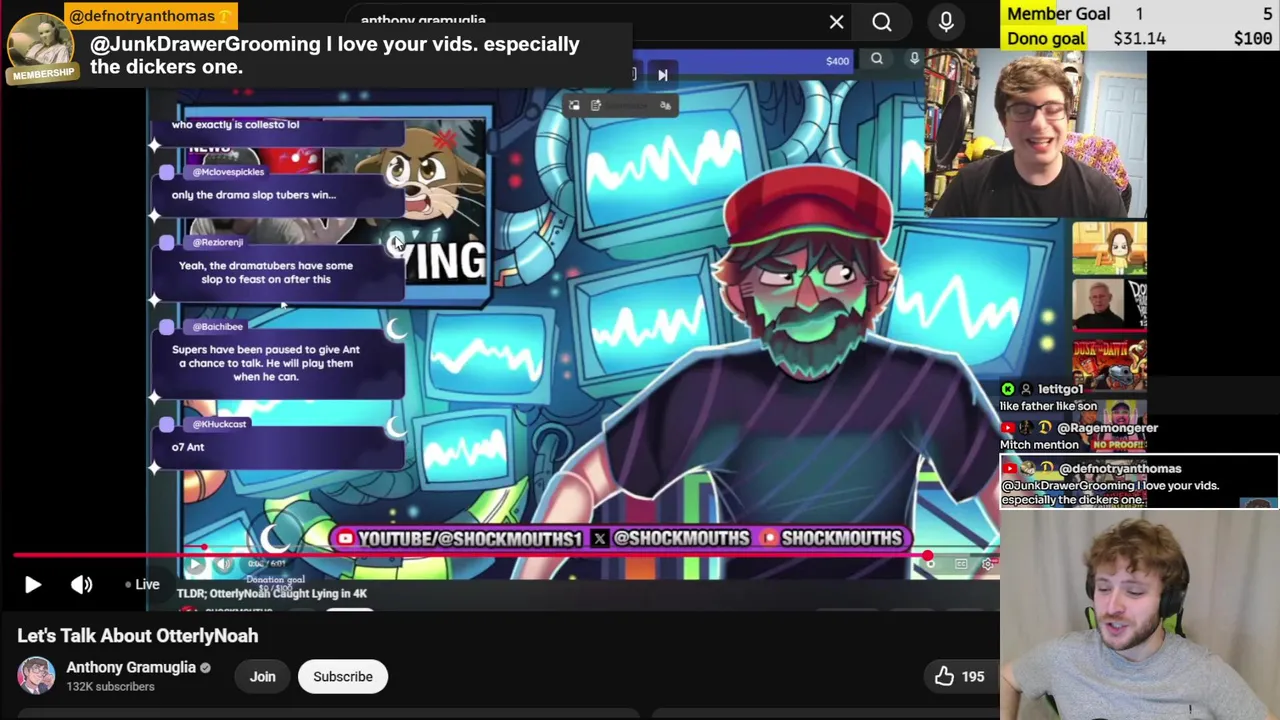The height and width of the screenshot is (720, 1280).
Task: Like the video showing 195 likes
Action: click(959, 676)
